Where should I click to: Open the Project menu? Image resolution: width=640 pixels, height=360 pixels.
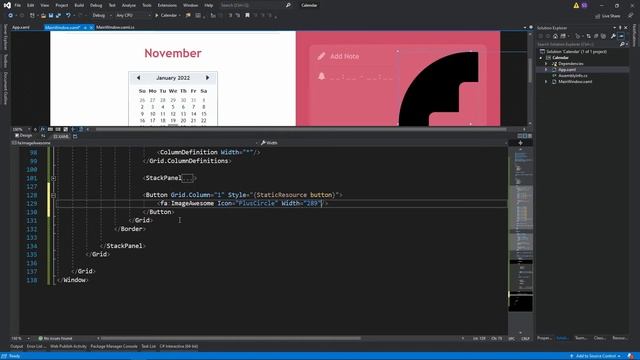coord(62,5)
